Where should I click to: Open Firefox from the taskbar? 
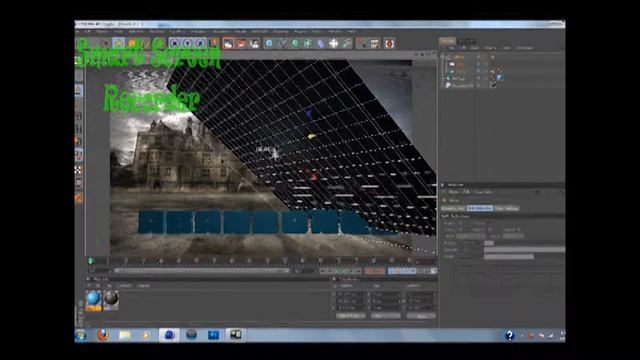[103, 335]
